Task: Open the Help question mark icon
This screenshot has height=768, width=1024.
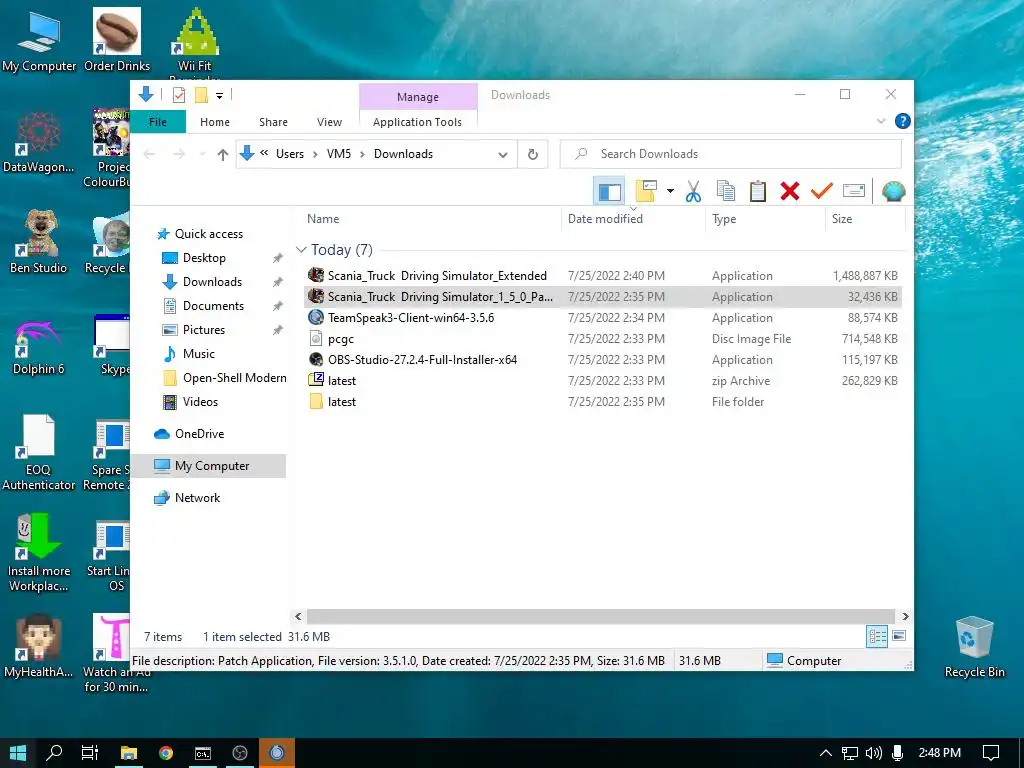Action: point(903,121)
